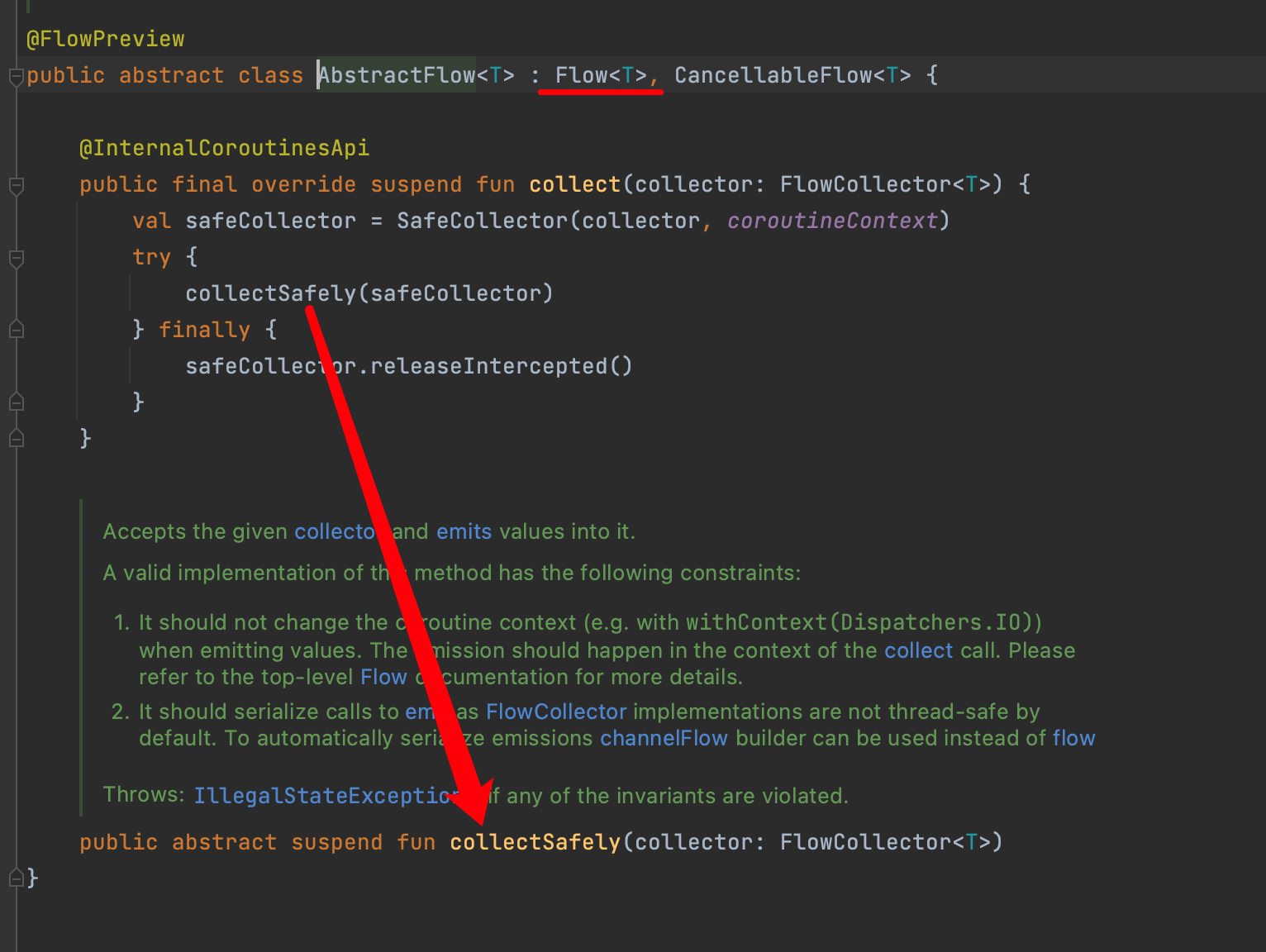
Task: Place cursor on AbstractFlow class name
Action: [x=397, y=75]
